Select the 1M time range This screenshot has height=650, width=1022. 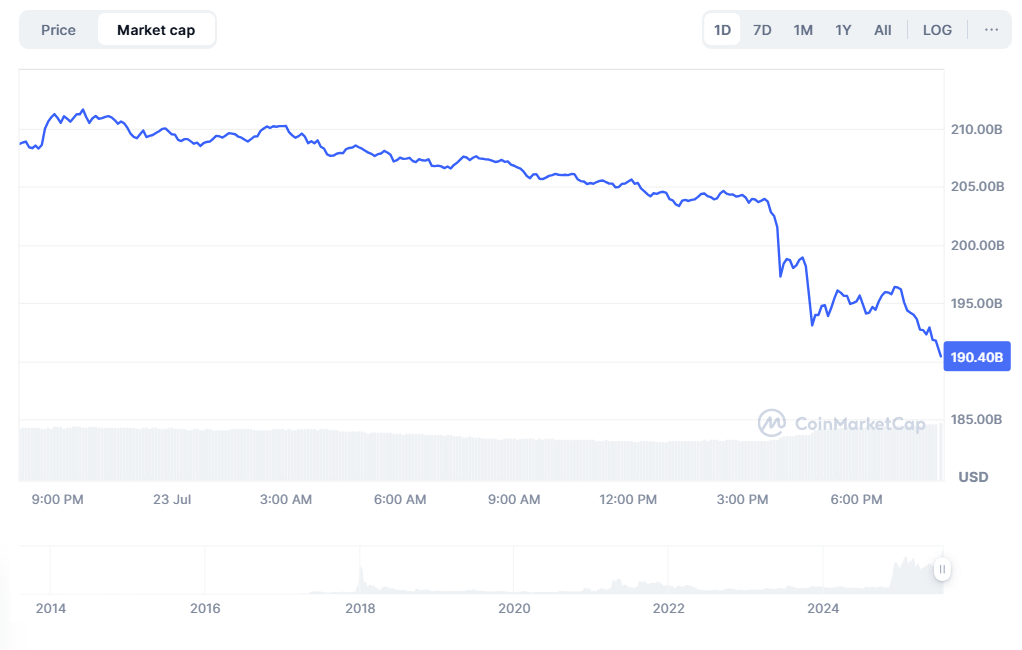pyautogui.click(x=802, y=29)
